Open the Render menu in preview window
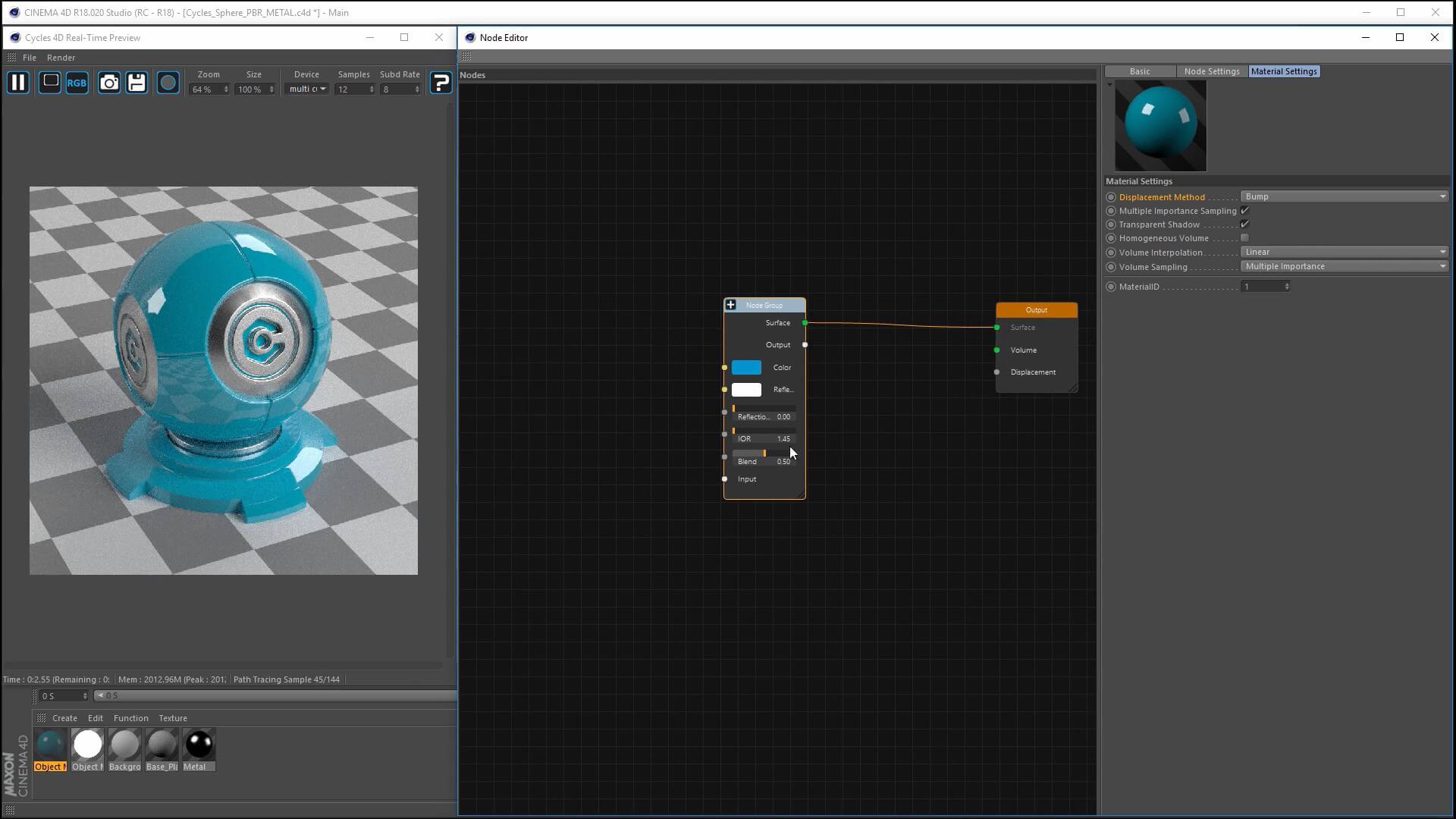 (61, 58)
